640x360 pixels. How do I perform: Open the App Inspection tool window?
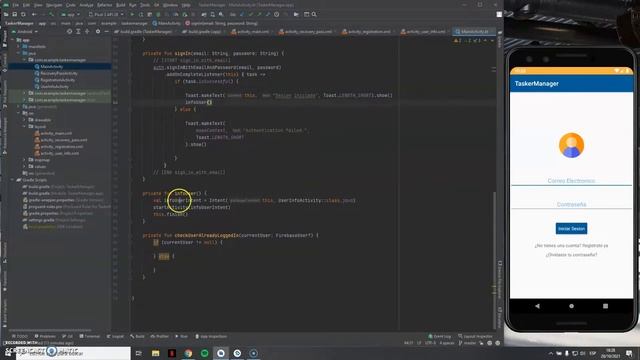211,336
